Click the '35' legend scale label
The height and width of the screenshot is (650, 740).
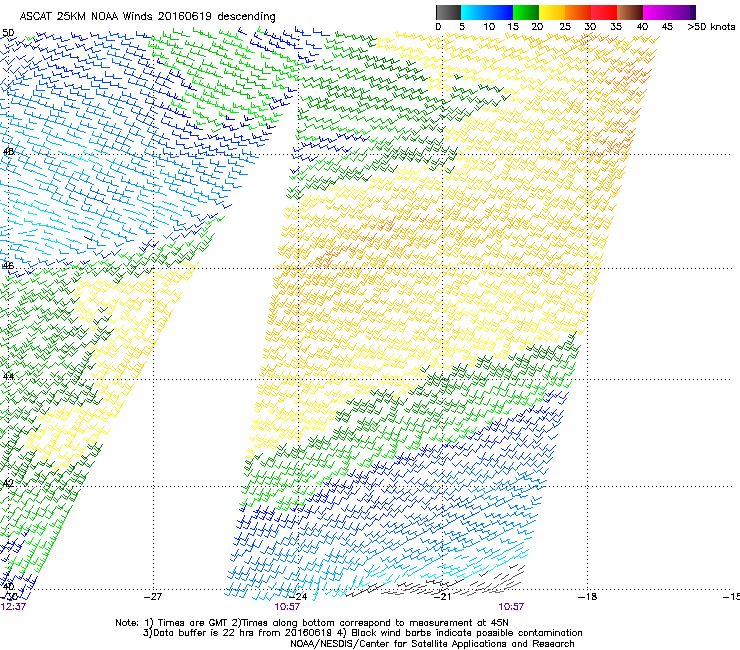pos(616,27)
